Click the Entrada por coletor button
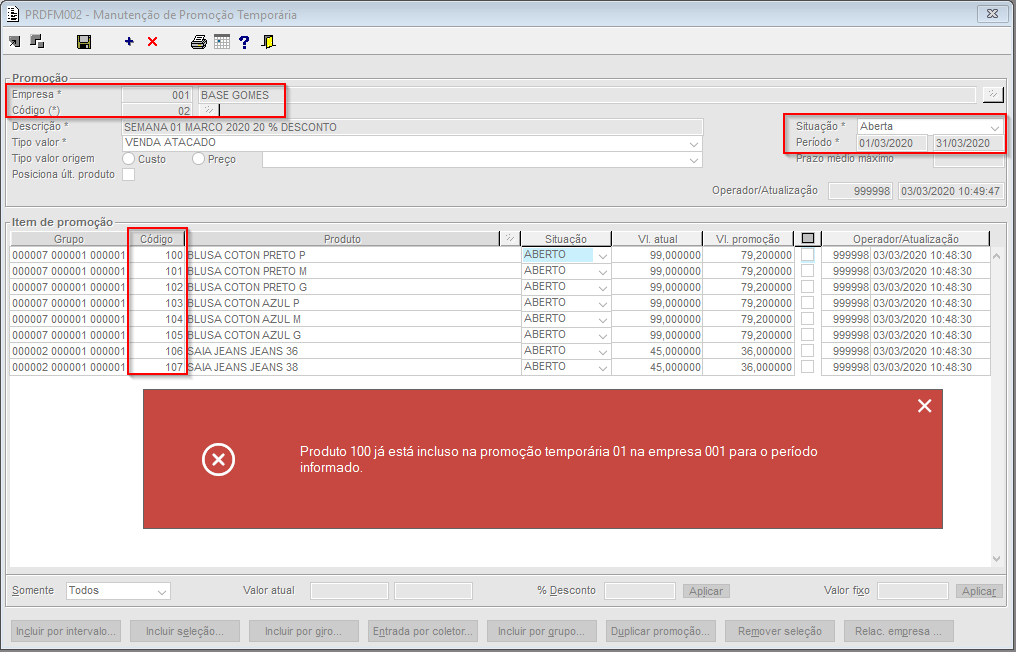 click(x=422, y=631)
